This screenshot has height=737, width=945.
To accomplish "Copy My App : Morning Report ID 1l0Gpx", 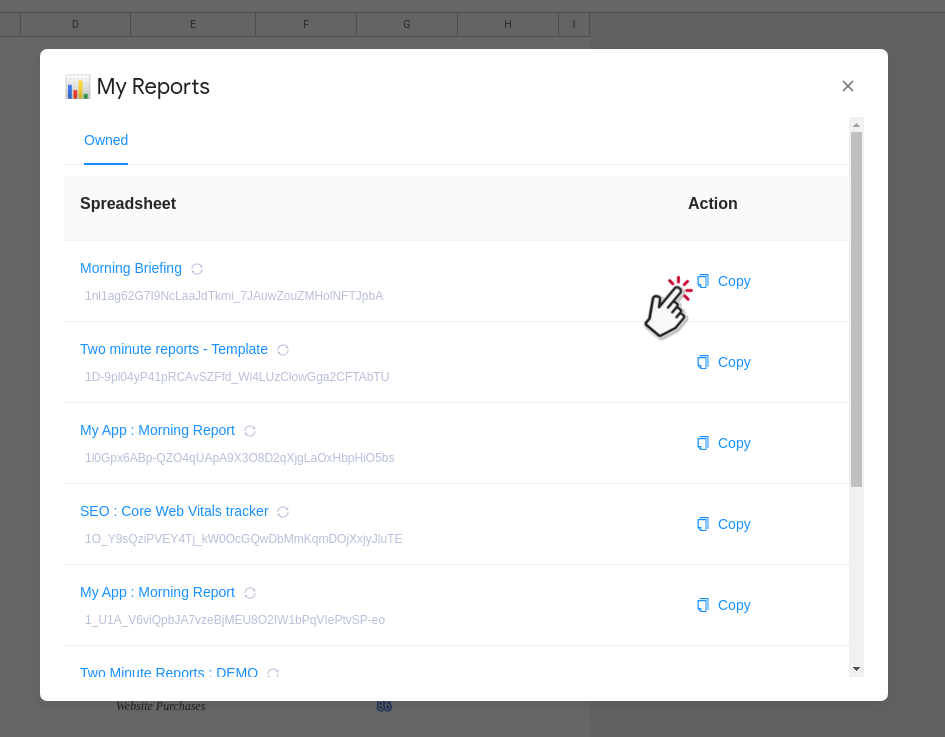I will tap(723, 444).
